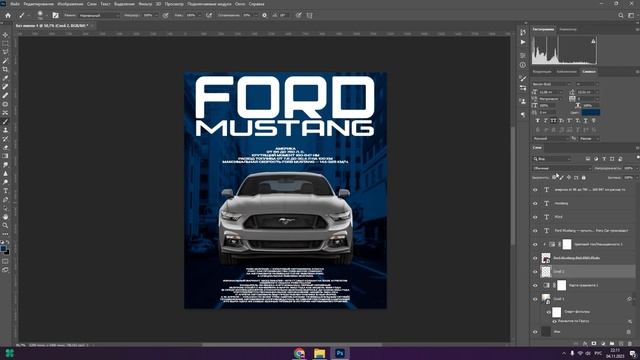640x360 pixels.
Task: Hide the Ford text layer
Action: pyautogui.click(x=535, y=217)
